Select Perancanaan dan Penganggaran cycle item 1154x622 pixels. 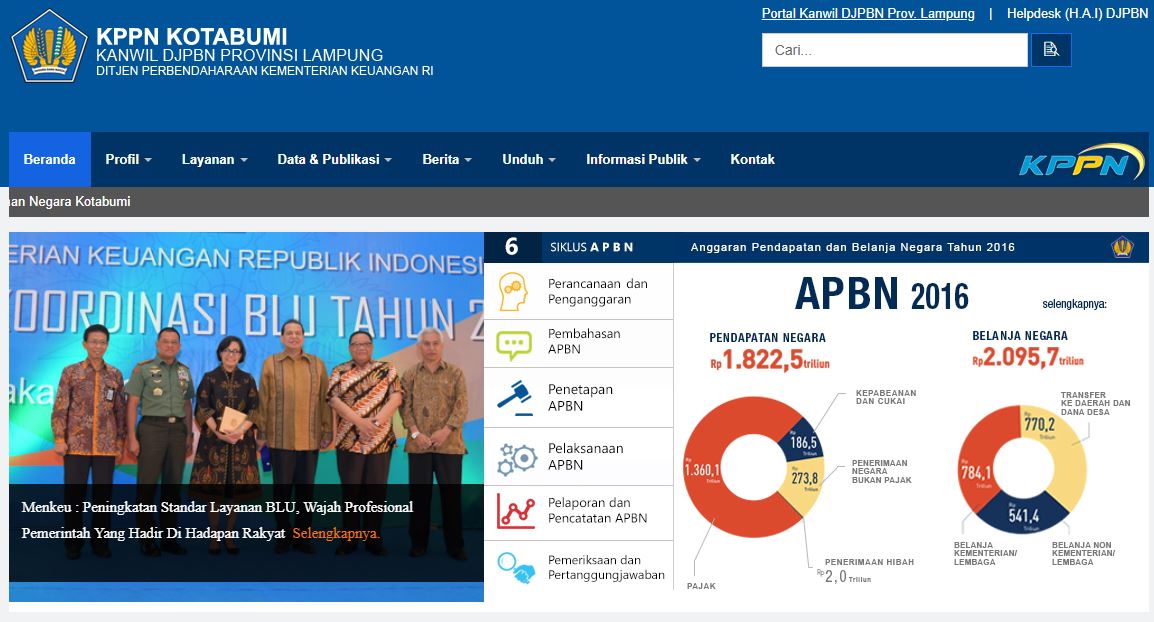click(x=578, y=291)
